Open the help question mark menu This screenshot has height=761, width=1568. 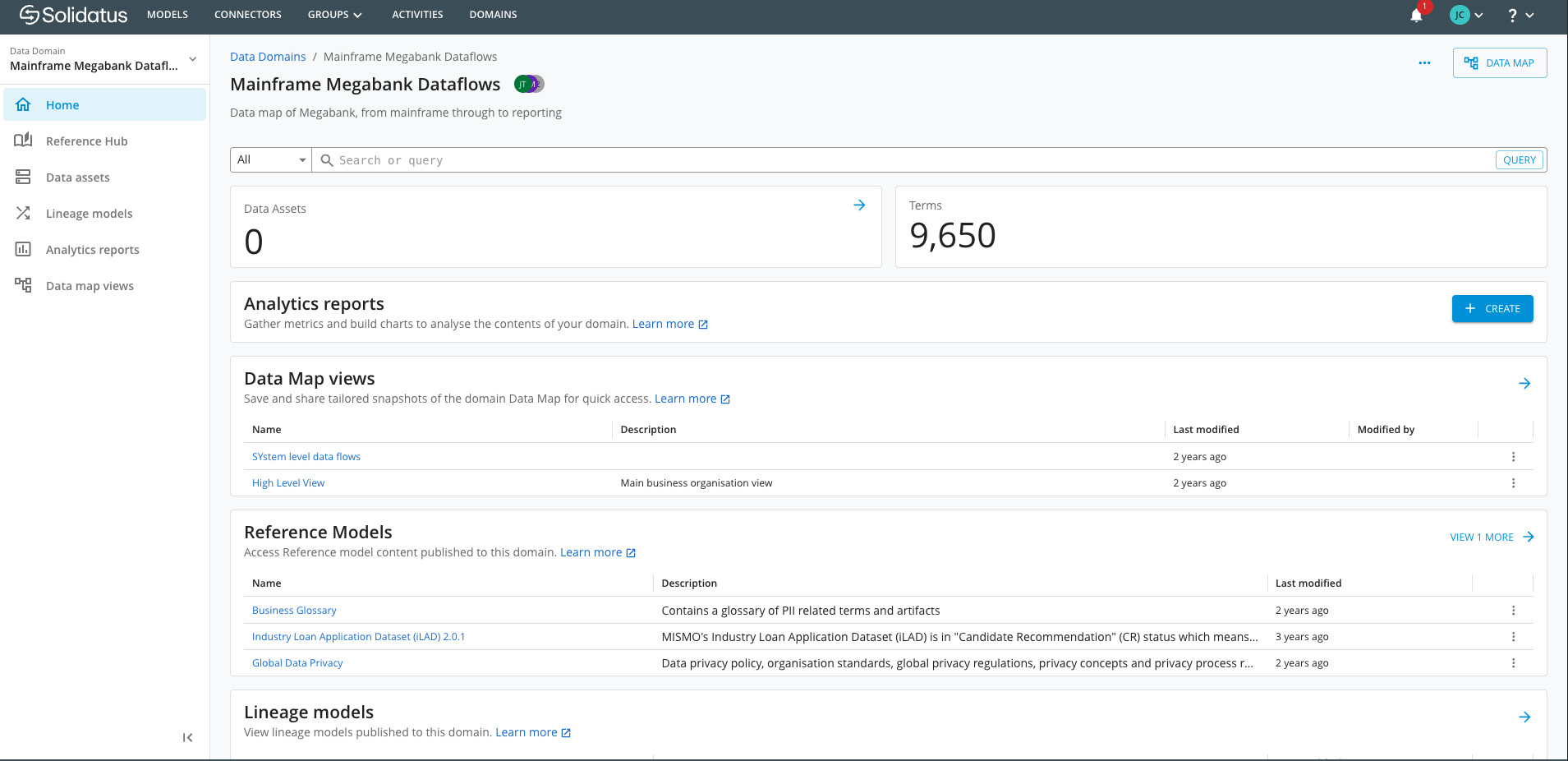(1520, 15)
